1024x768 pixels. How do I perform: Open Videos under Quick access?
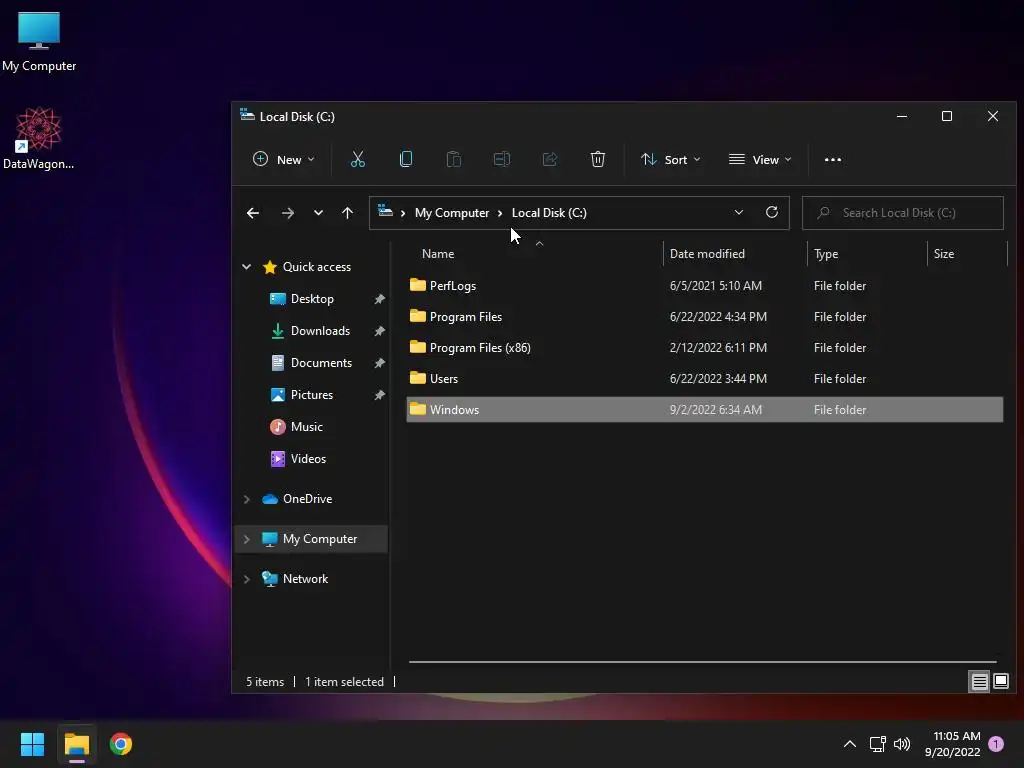[x=308, y=458]
